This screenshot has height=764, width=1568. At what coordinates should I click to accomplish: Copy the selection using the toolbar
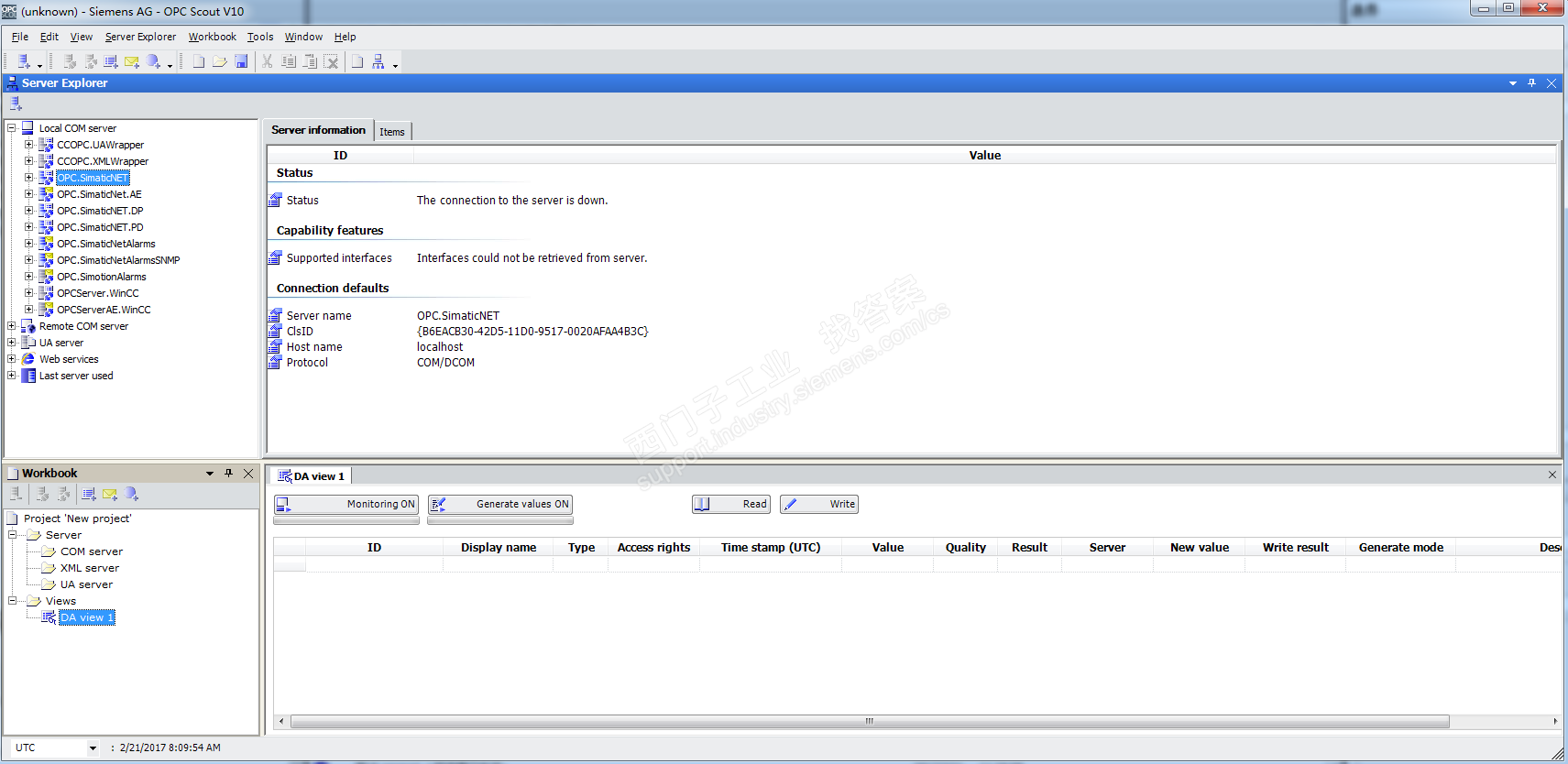point(289,61)
